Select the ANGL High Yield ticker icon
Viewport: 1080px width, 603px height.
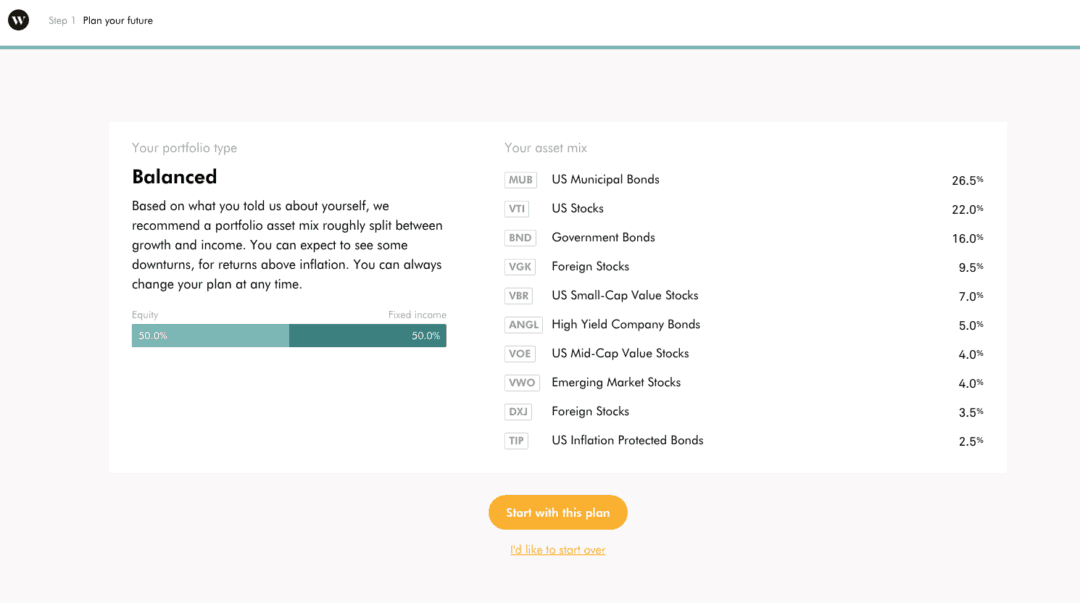[521, 324]
